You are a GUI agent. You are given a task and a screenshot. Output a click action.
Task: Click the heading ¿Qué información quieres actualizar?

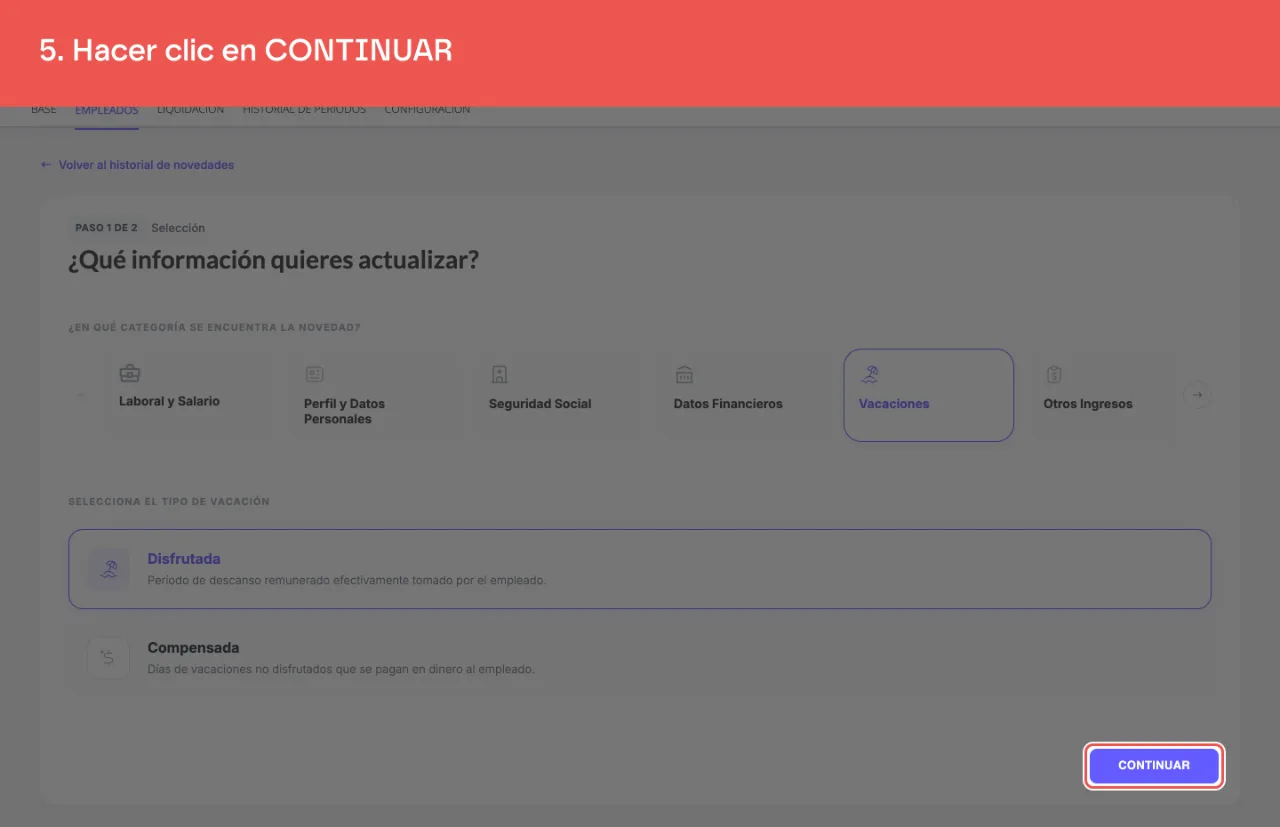273,261
